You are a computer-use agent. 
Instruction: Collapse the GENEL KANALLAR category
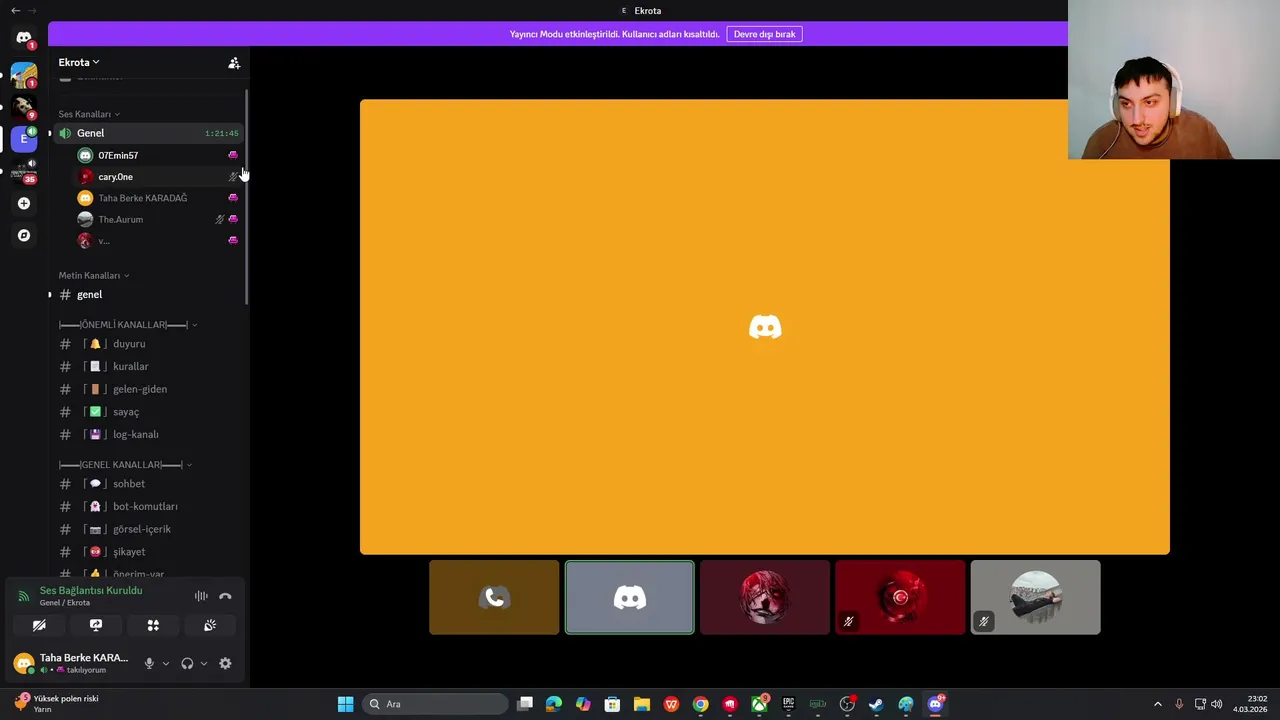pos(126,465)
